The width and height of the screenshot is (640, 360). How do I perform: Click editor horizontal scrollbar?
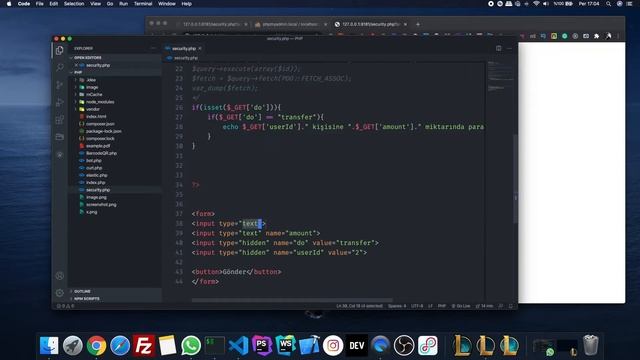pos(292,300)
